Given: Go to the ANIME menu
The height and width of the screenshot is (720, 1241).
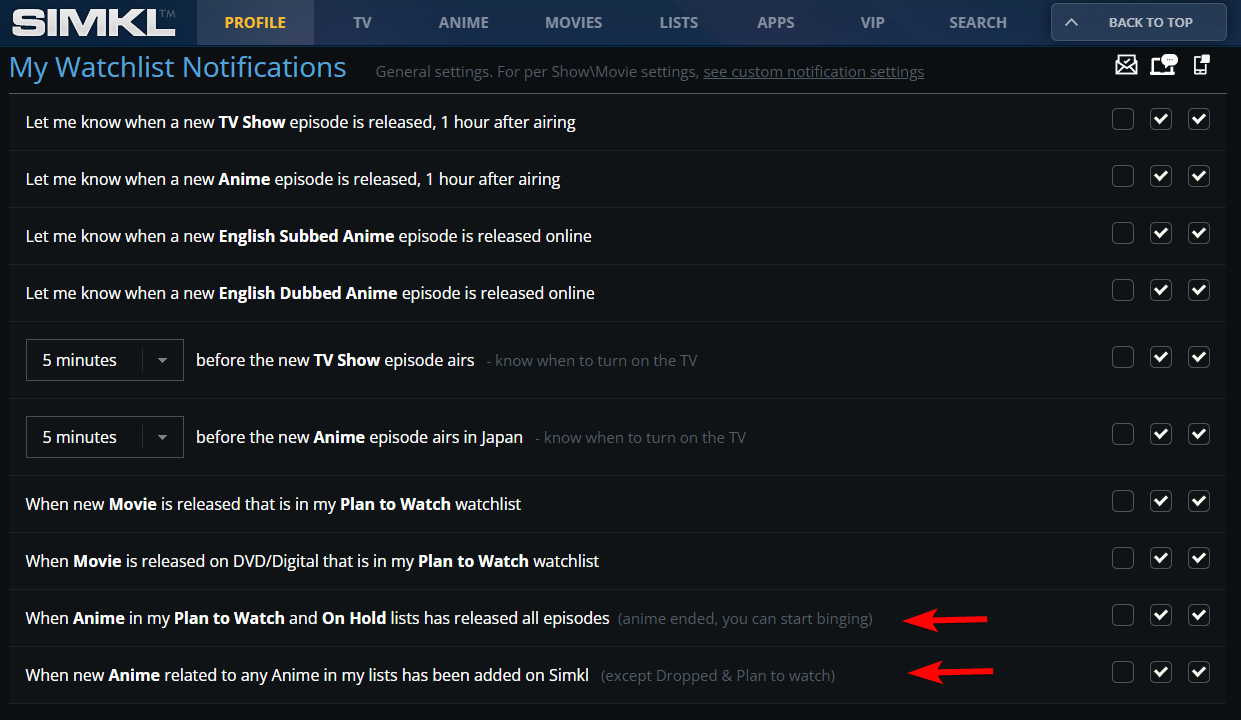Looking at the screenshot, I should click(464, 22).
